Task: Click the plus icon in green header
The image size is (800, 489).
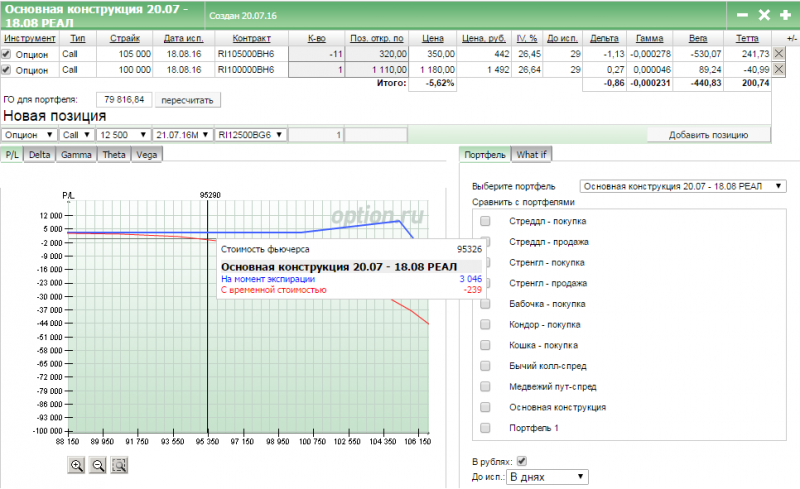Action: 785,15
